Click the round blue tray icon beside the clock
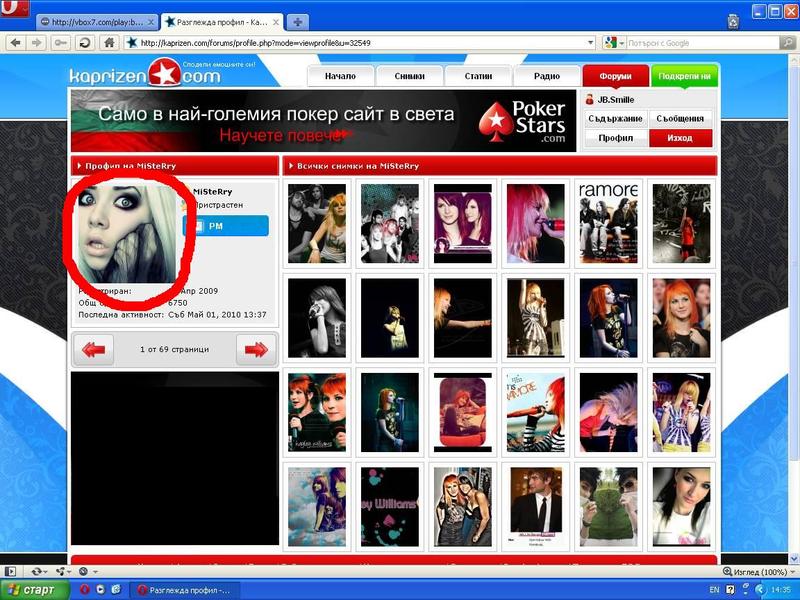This screenshot has height=600, width=800. pos(761,590)
